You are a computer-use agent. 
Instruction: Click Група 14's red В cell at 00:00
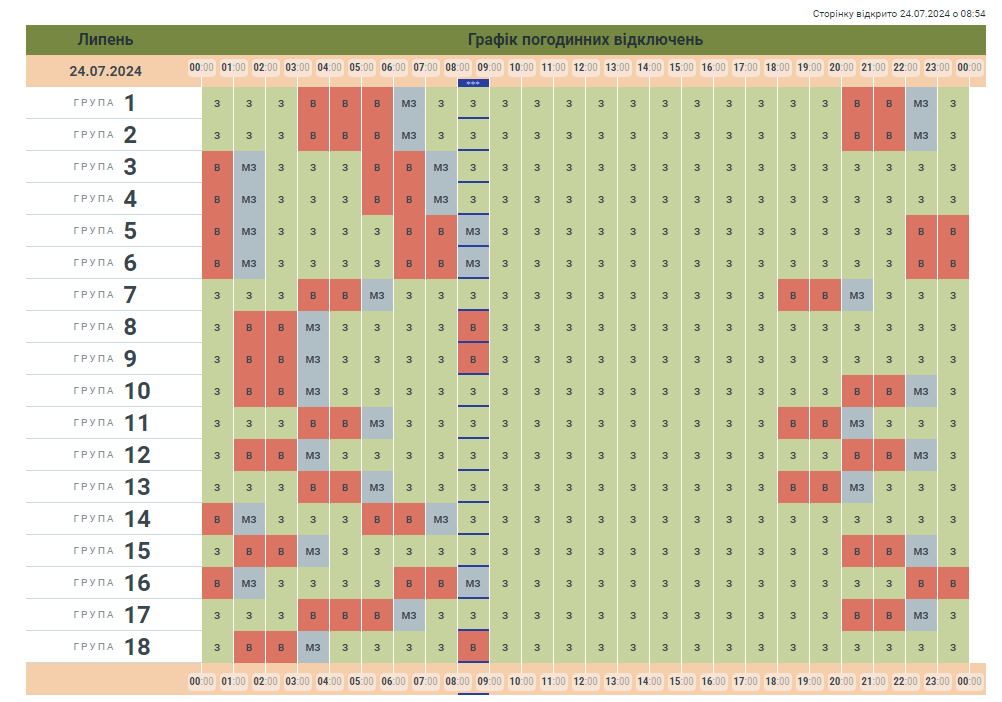click(217, 519)
